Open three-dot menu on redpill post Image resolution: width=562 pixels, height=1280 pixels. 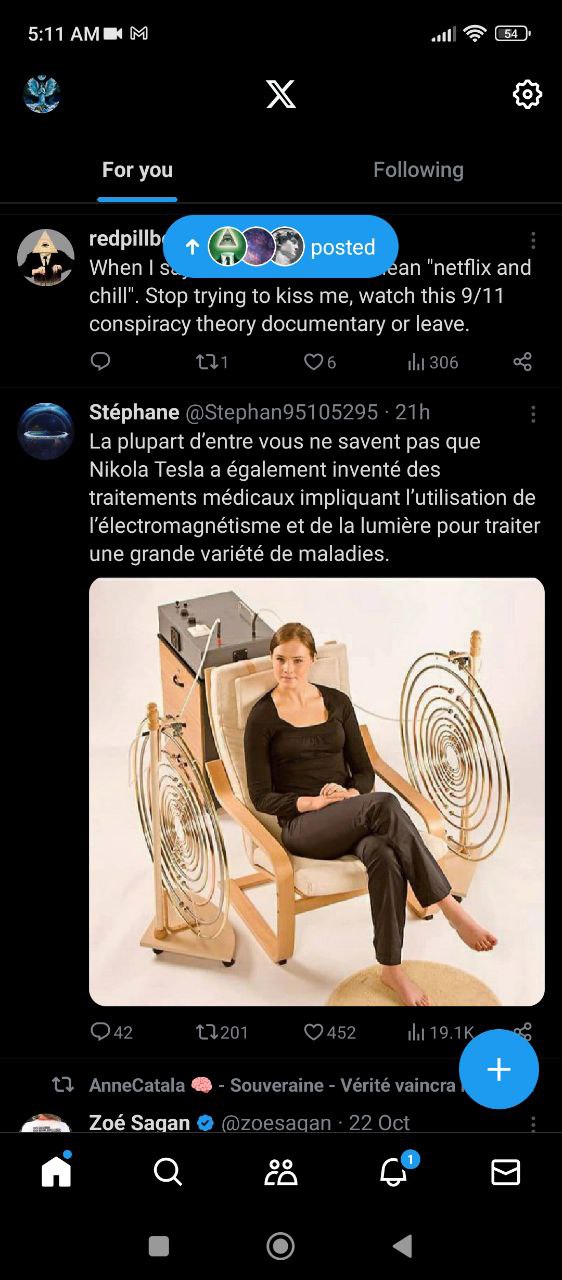click(x=533, y=241)
